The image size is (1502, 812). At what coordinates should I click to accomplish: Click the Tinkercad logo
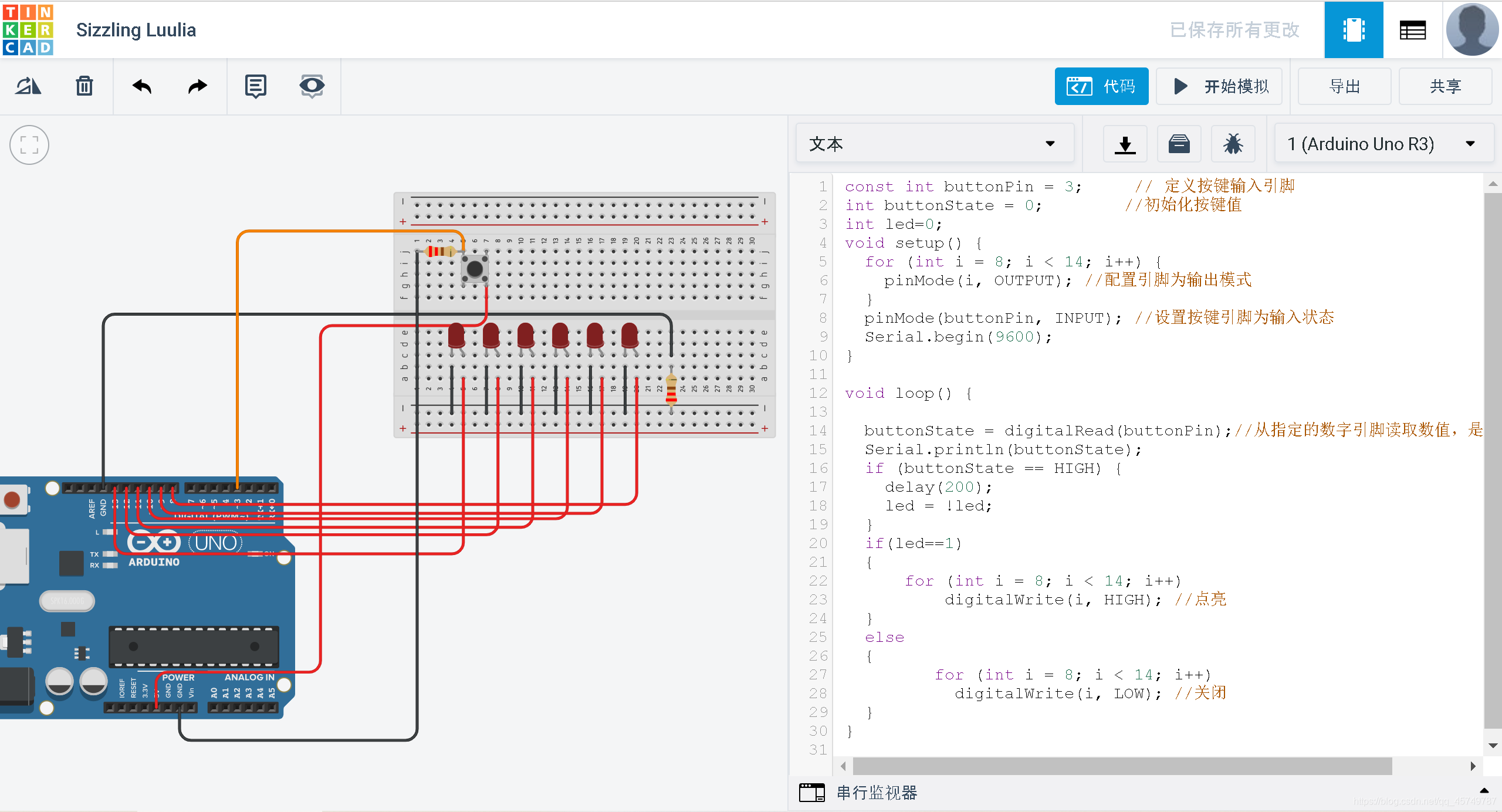28,30
